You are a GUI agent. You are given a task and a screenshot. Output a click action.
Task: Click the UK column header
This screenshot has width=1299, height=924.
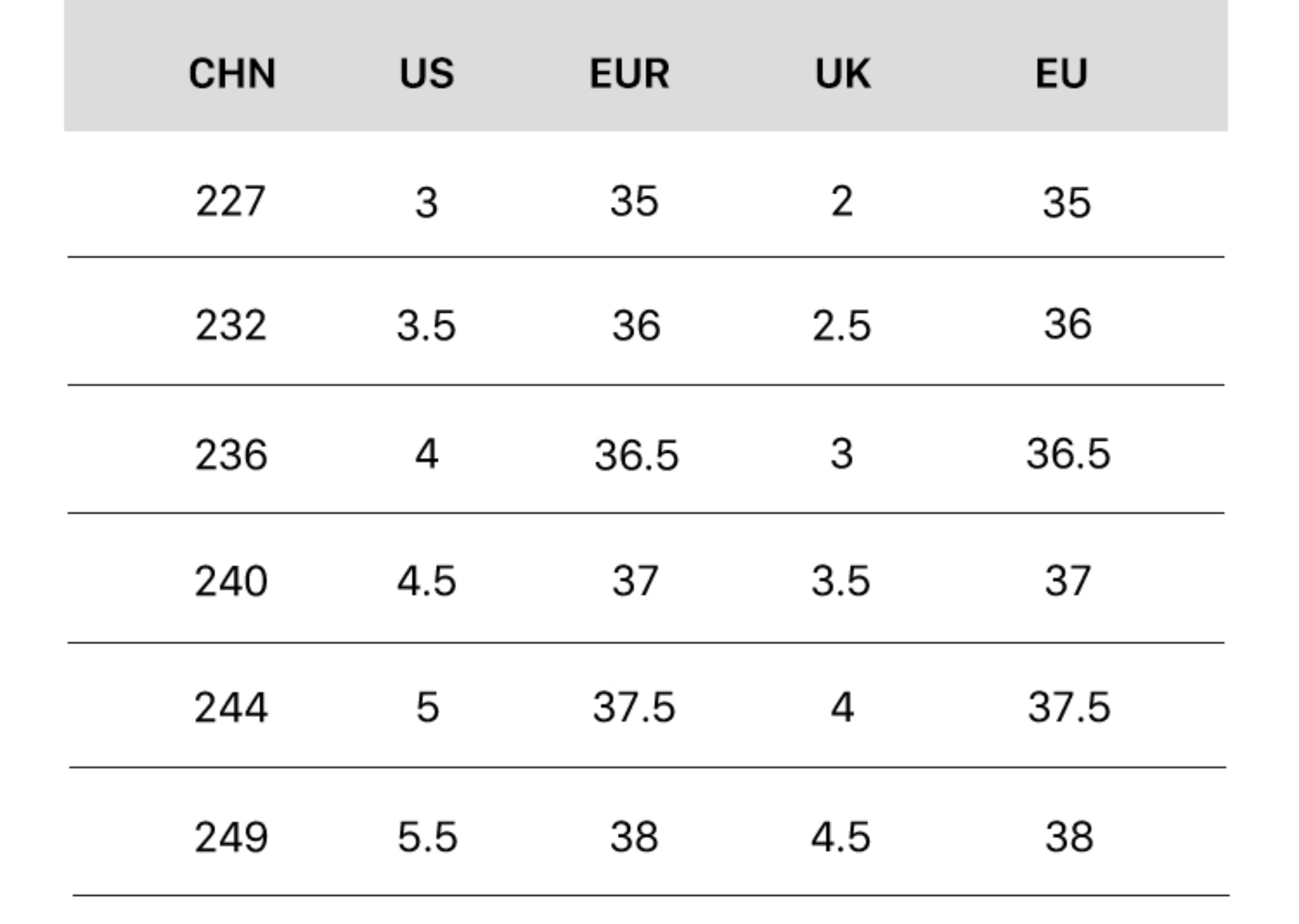point(843,73)
